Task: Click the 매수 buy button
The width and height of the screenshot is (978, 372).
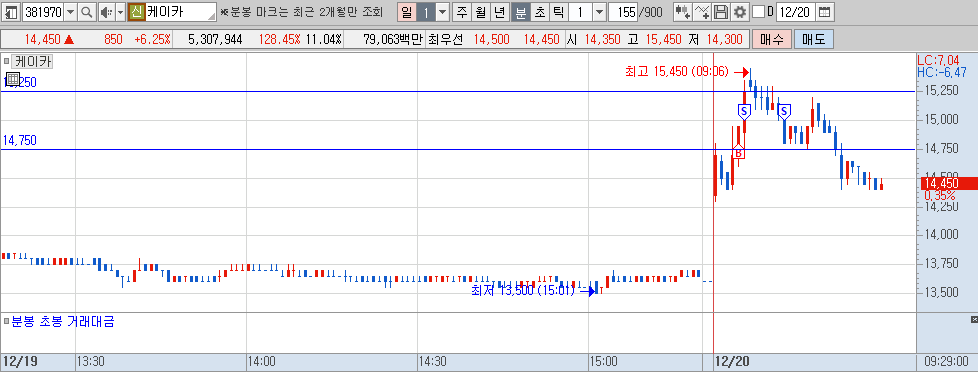Action: click(772, 39)
